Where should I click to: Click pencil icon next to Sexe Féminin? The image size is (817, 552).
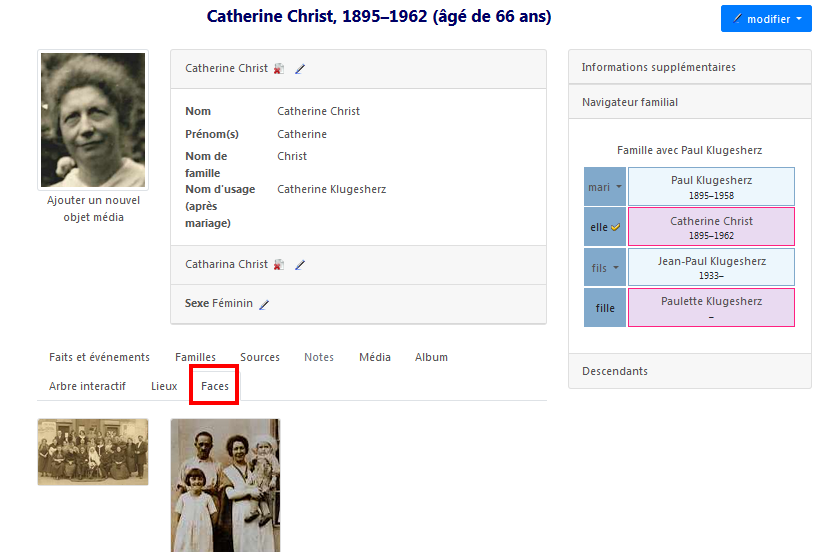pos(264,304)
